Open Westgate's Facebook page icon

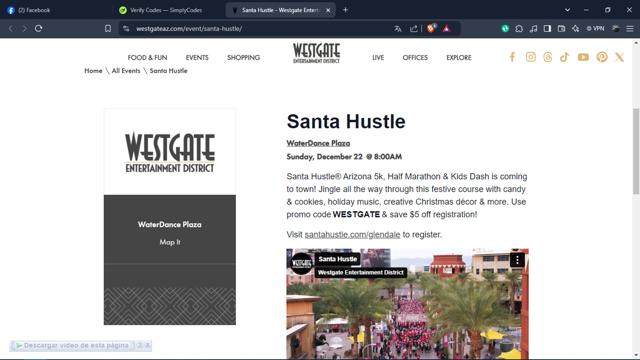[512, 57]
